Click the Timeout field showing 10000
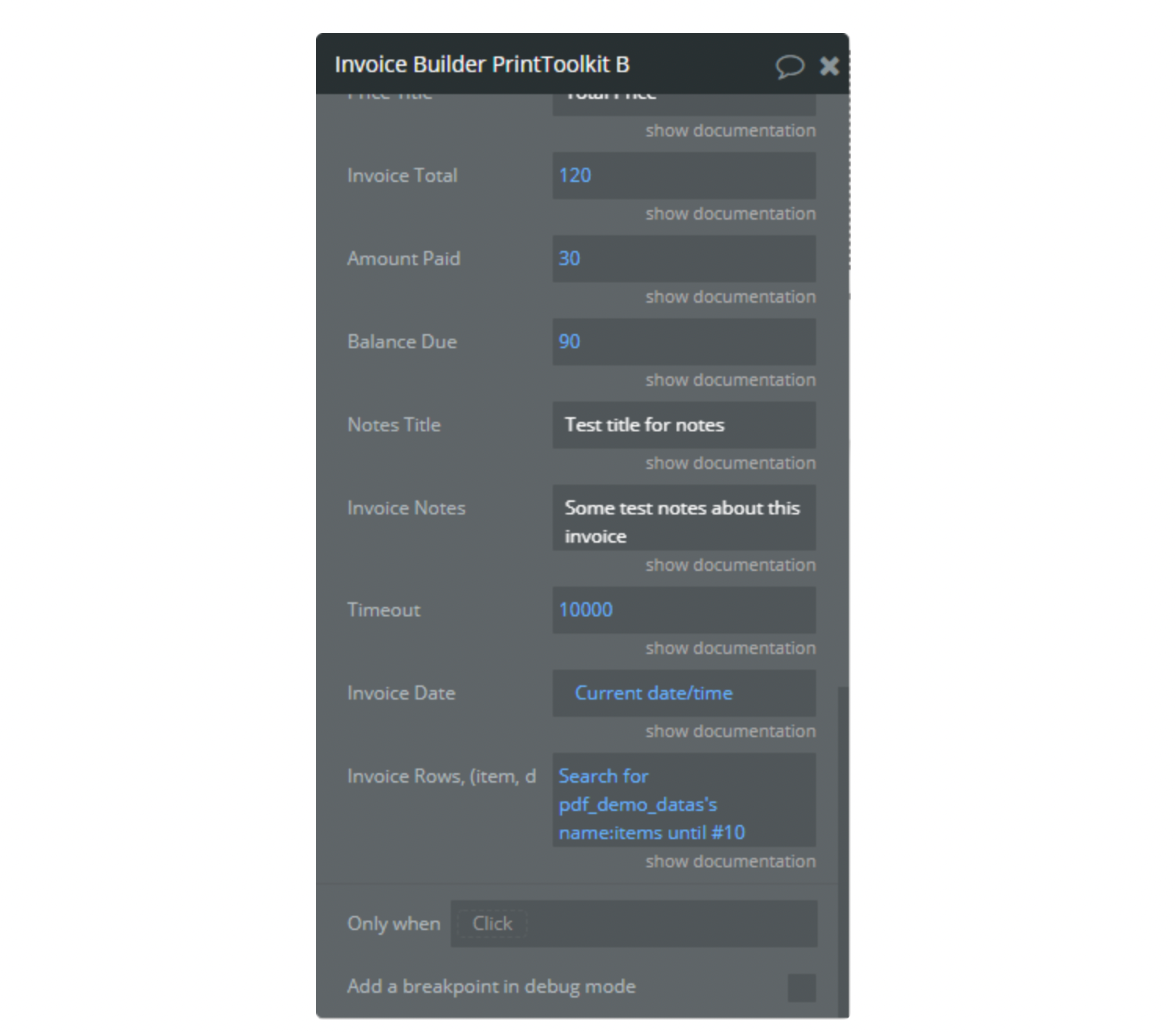The height and width of the screenshot is (1032, 1176). tap(684, 610)
